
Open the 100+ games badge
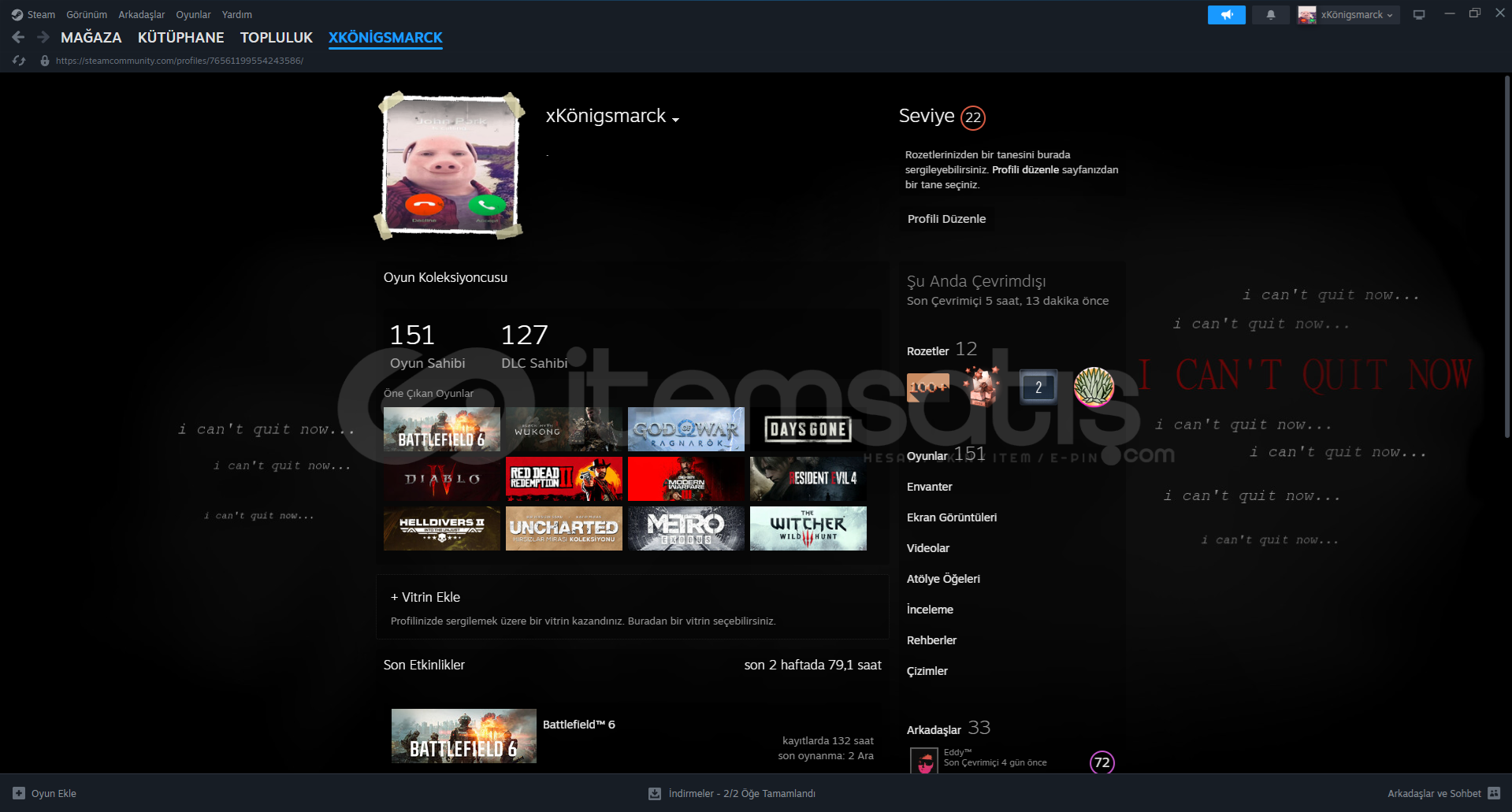928,387
